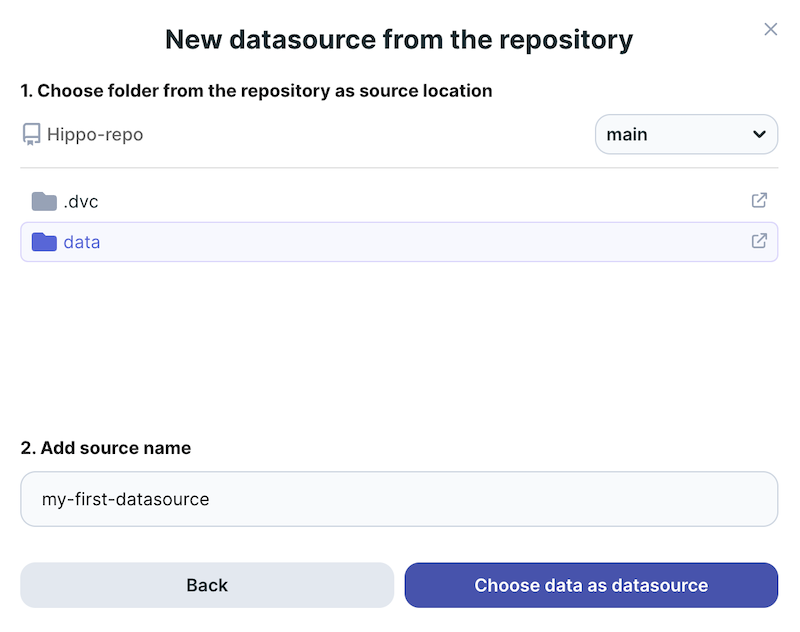
Task: Click the blue data folder icon
Action: (x=44, y=242)
